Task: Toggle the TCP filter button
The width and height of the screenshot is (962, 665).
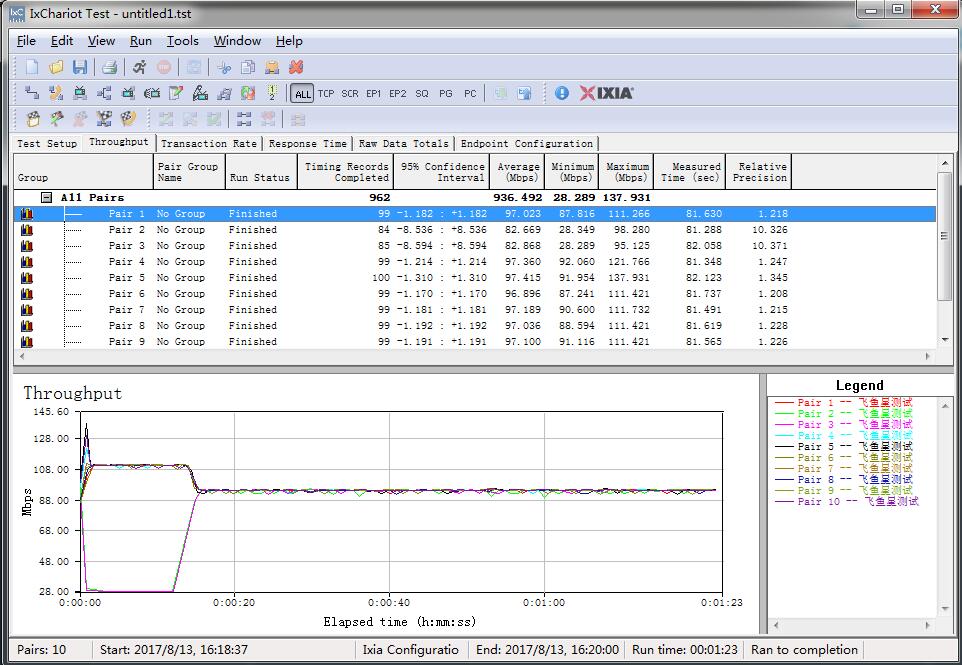Action: click(326, 94)
